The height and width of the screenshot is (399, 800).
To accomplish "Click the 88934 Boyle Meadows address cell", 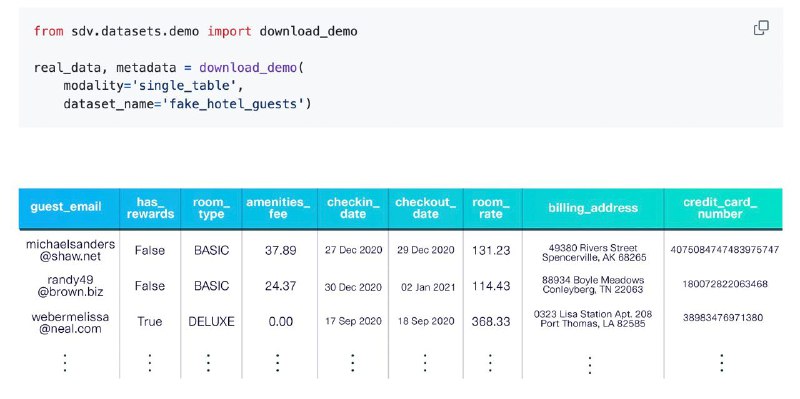I will point(593,285).
